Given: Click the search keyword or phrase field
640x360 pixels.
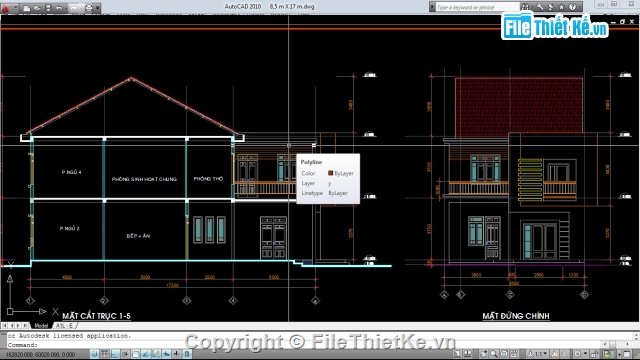Looking at the screenshot, I should 478,7.
